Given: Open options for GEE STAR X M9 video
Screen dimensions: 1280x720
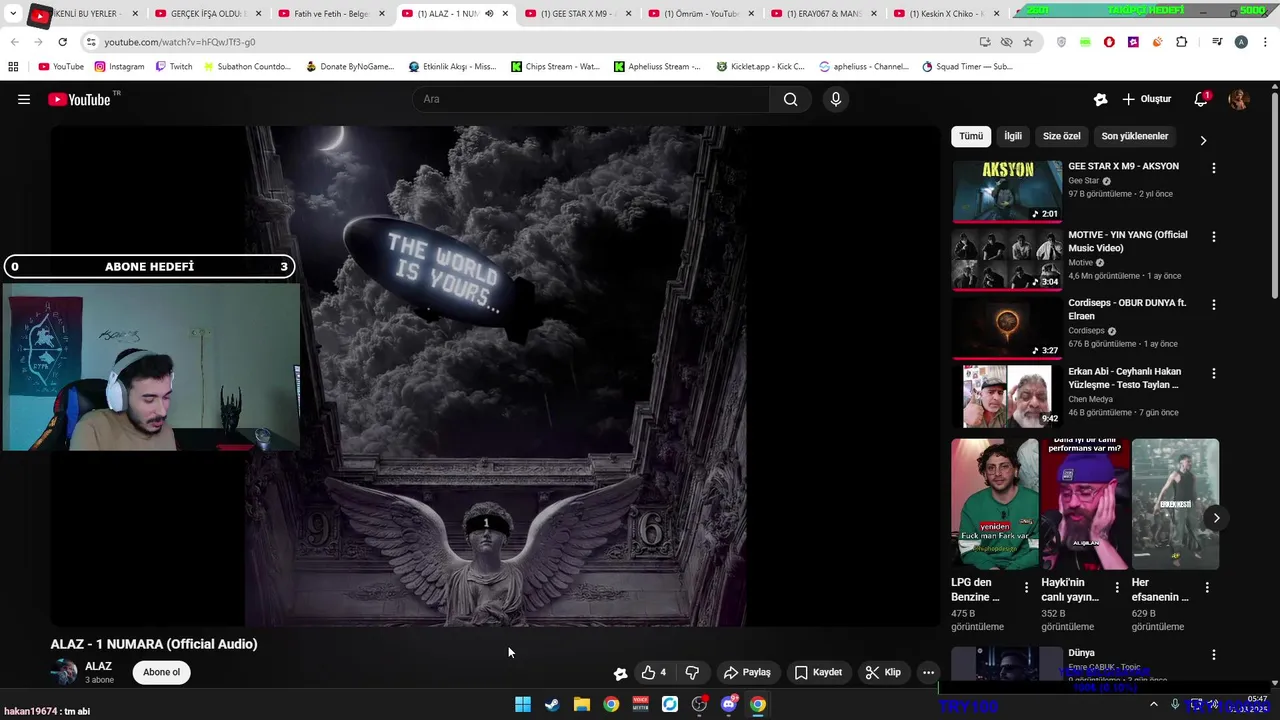Looking at the screenshot, I should tap(1214, 168).
